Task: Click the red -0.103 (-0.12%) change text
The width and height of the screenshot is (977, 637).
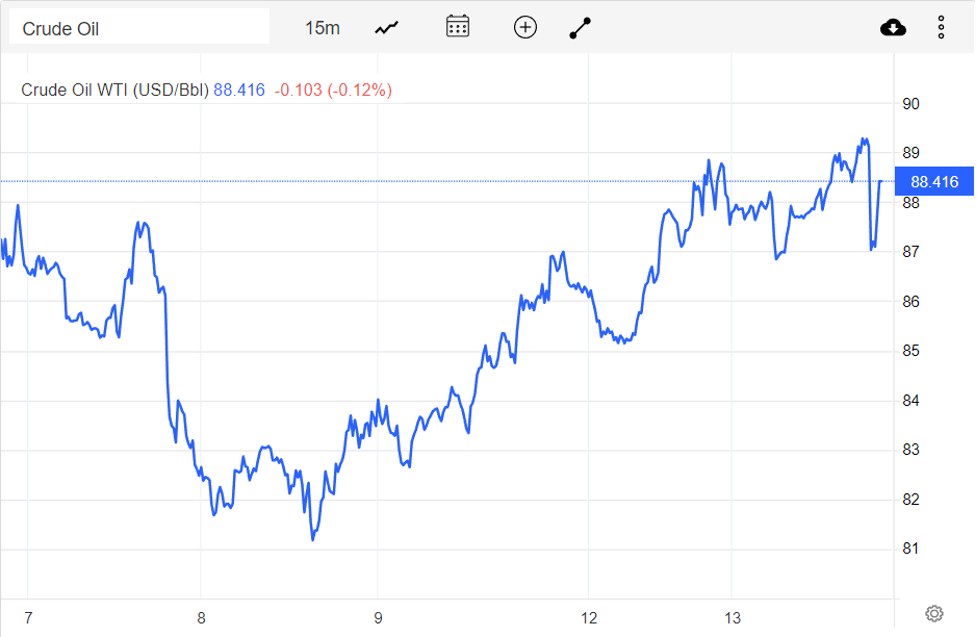Action: point(332,90)
